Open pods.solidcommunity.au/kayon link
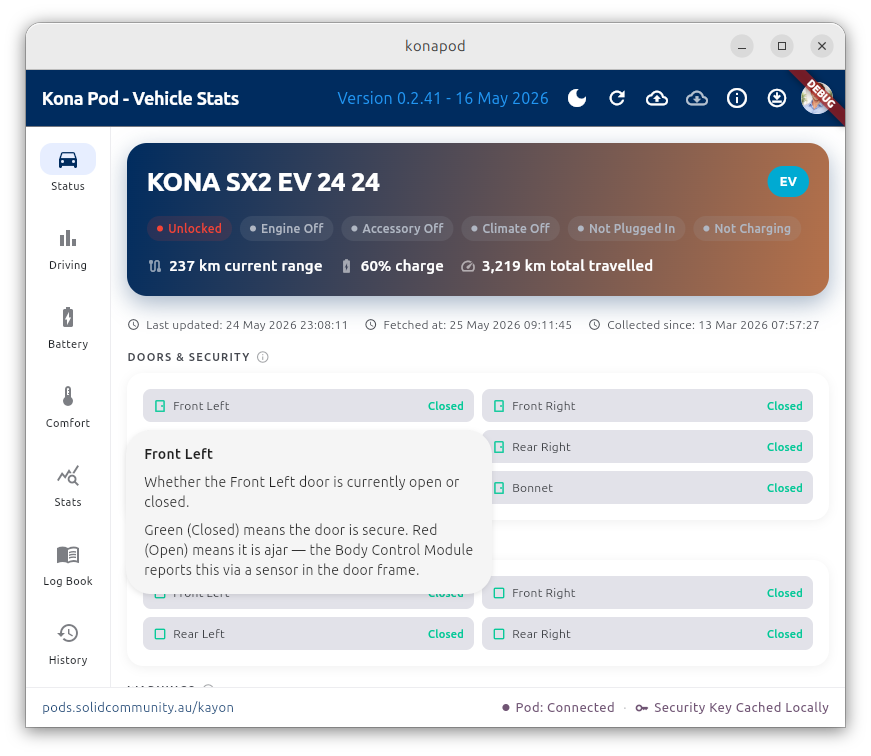Image resolution: width=871 pixels, height=756 pixels. click(x=138, y=707)
